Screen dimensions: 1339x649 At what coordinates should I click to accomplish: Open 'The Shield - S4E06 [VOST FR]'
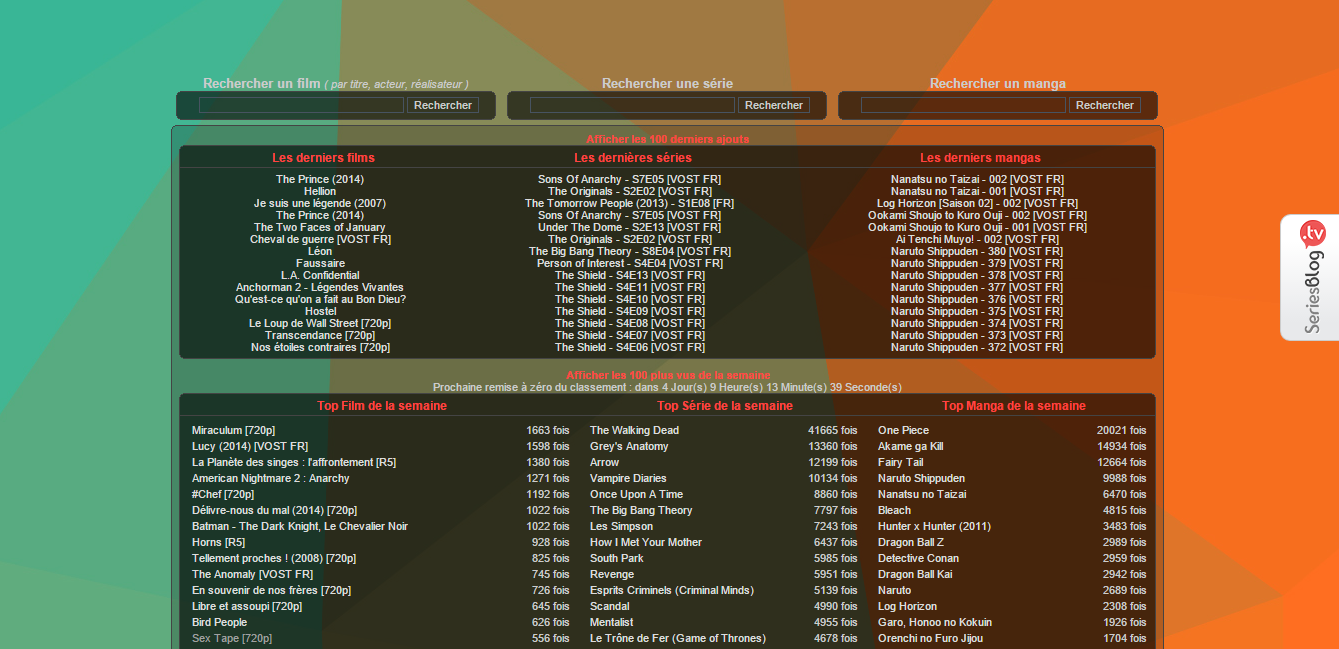630,347
